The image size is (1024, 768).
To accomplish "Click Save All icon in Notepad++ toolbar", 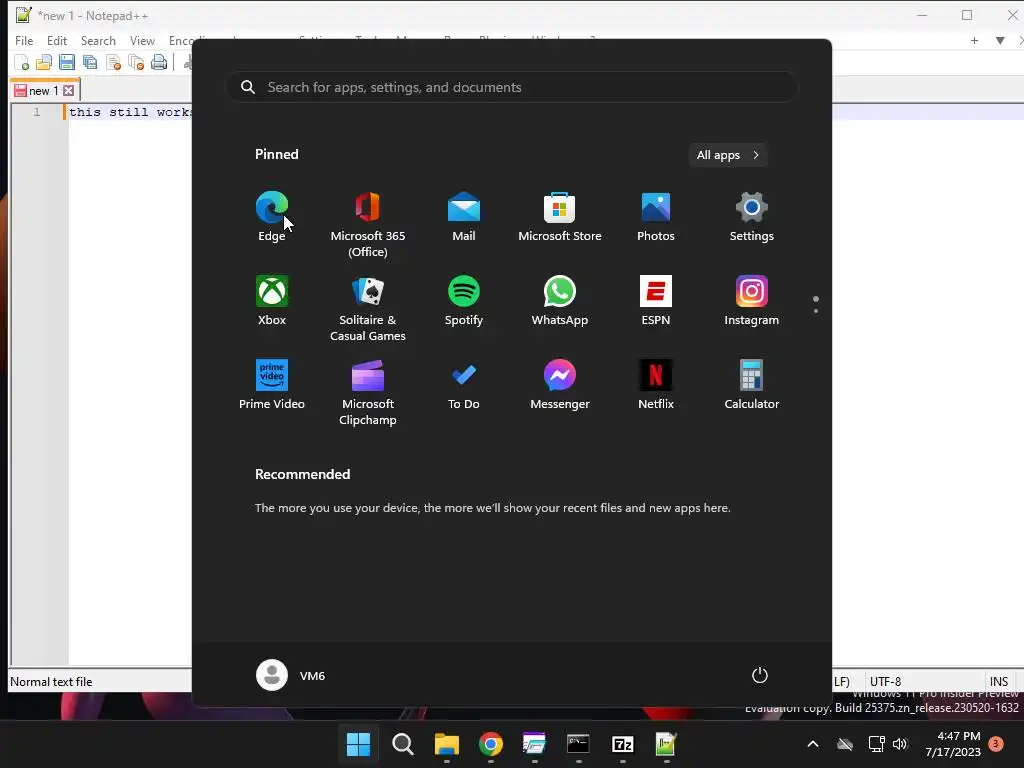I will pos(89,63).
